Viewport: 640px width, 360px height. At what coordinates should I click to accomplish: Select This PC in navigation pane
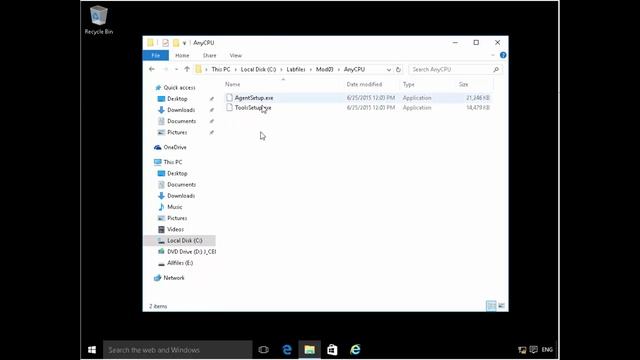point(173,162)
